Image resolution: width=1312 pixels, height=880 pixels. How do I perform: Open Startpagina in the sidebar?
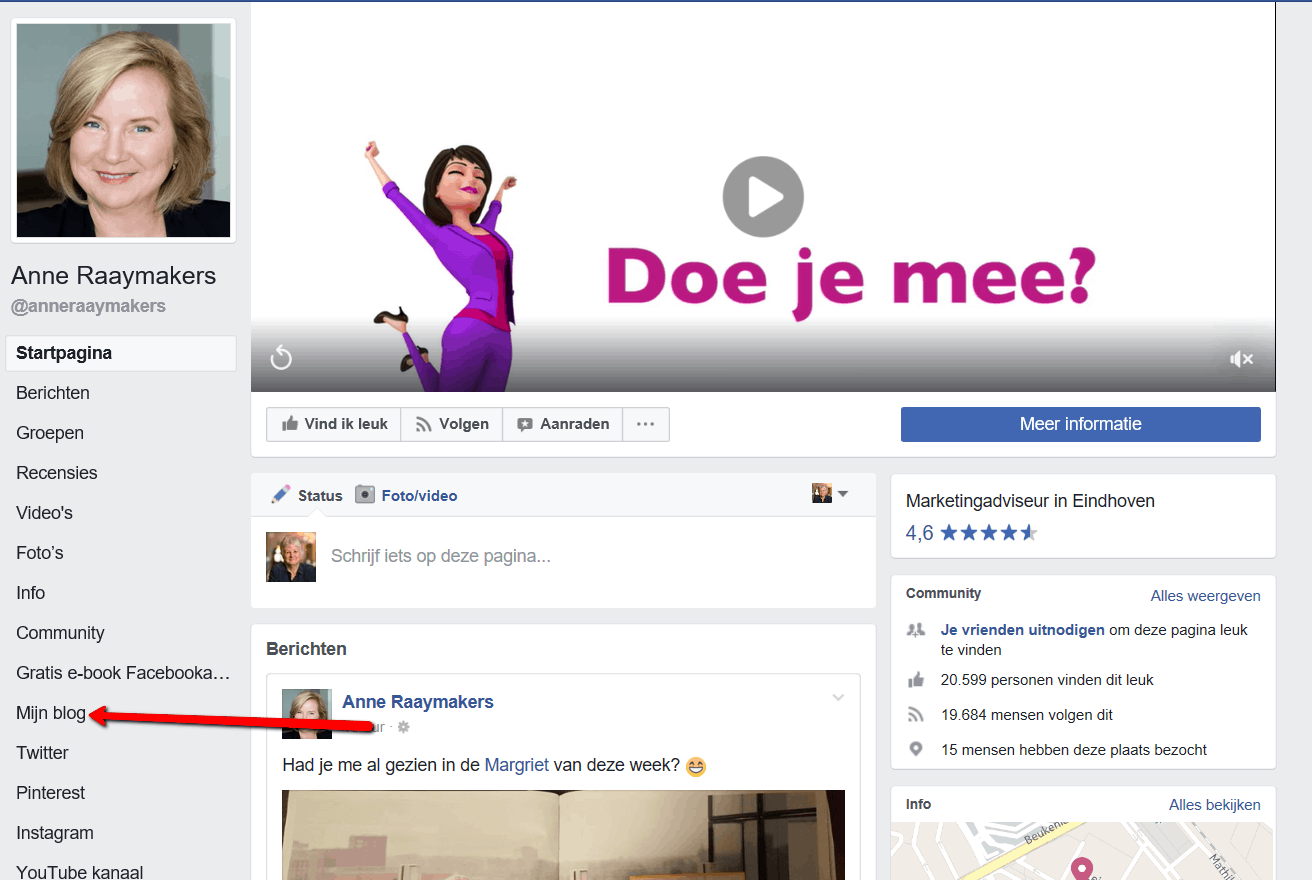[x=121, y=353]
